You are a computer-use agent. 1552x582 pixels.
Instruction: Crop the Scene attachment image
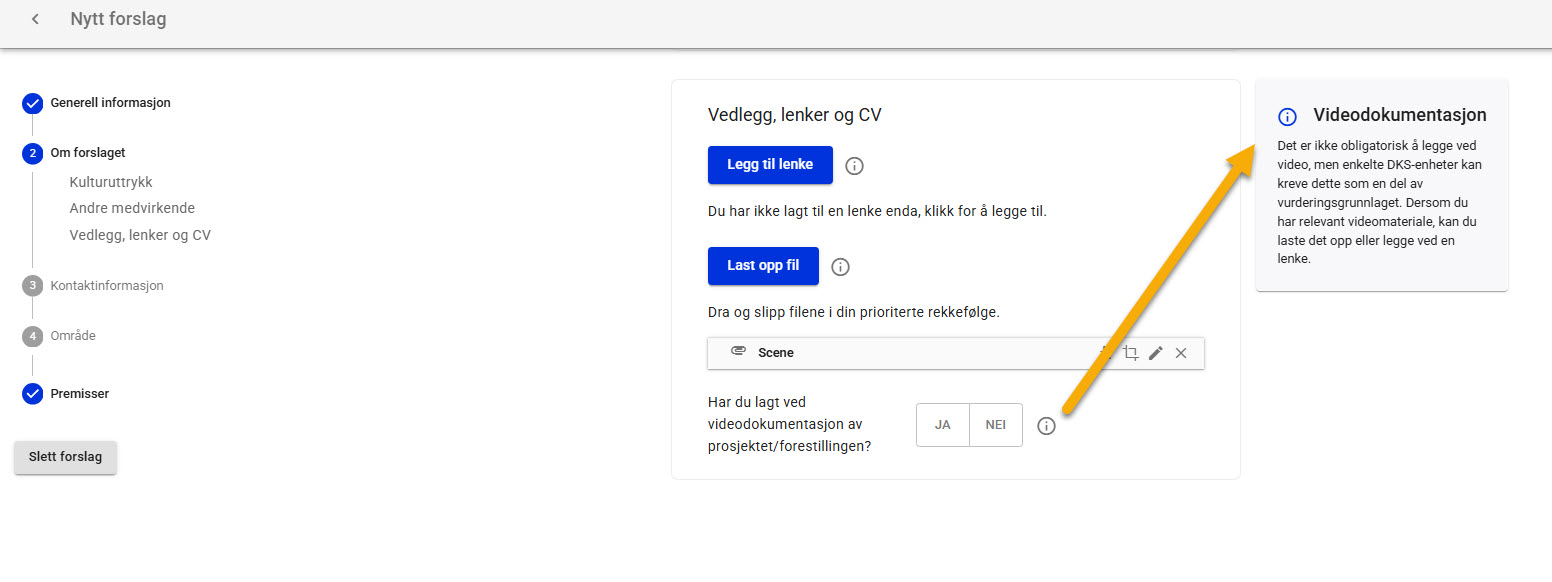click(1131, 353)
